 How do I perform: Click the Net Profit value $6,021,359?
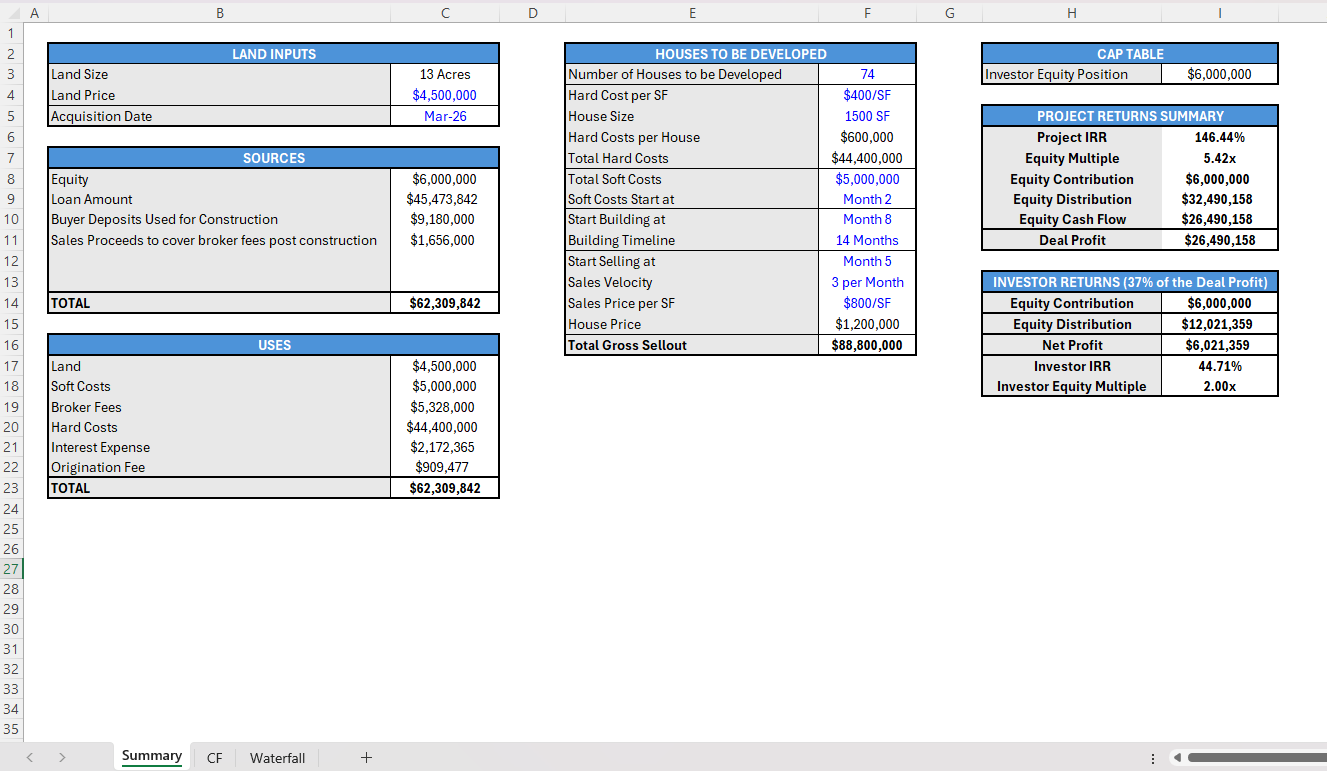[x=1220, y=345]
